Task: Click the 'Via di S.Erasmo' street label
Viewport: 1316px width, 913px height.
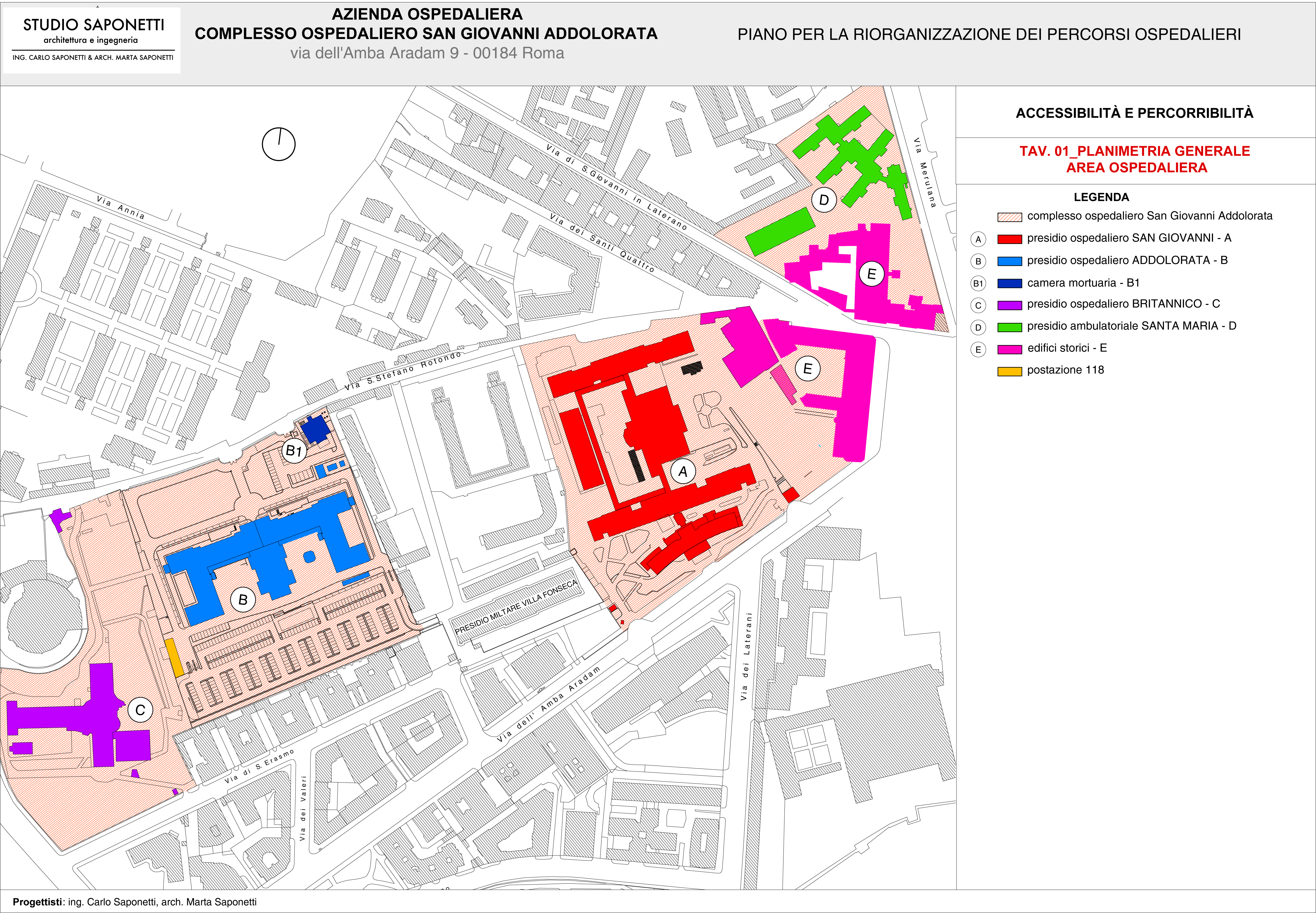Action: [260, 767]
